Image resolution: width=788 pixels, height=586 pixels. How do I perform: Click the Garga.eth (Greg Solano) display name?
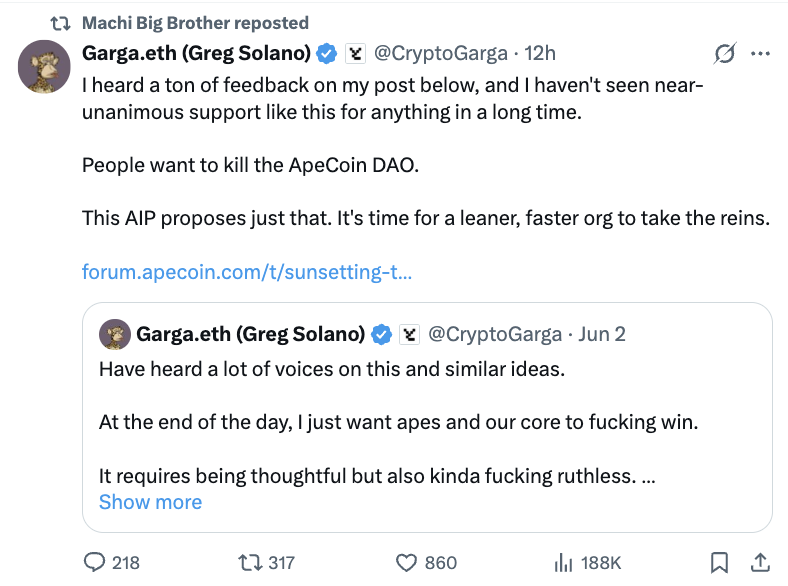click(195, 53)
